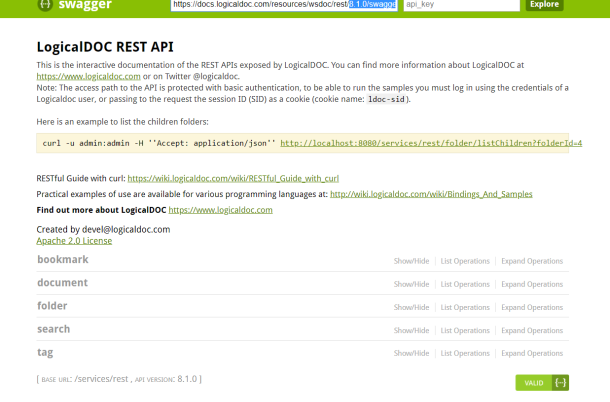Click the green VALID badge

click(x=533, y=383)
